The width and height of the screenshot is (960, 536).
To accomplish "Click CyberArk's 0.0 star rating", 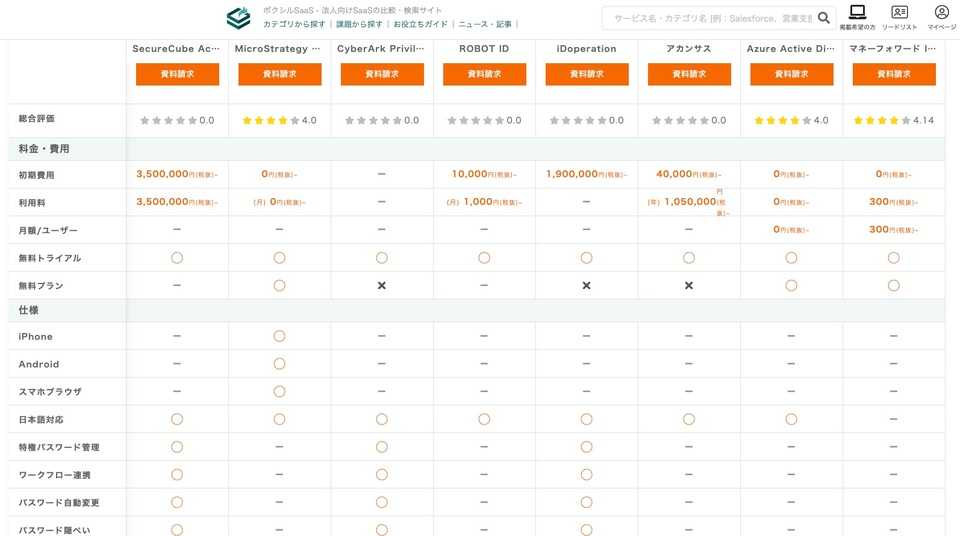I will coord(381,121).
